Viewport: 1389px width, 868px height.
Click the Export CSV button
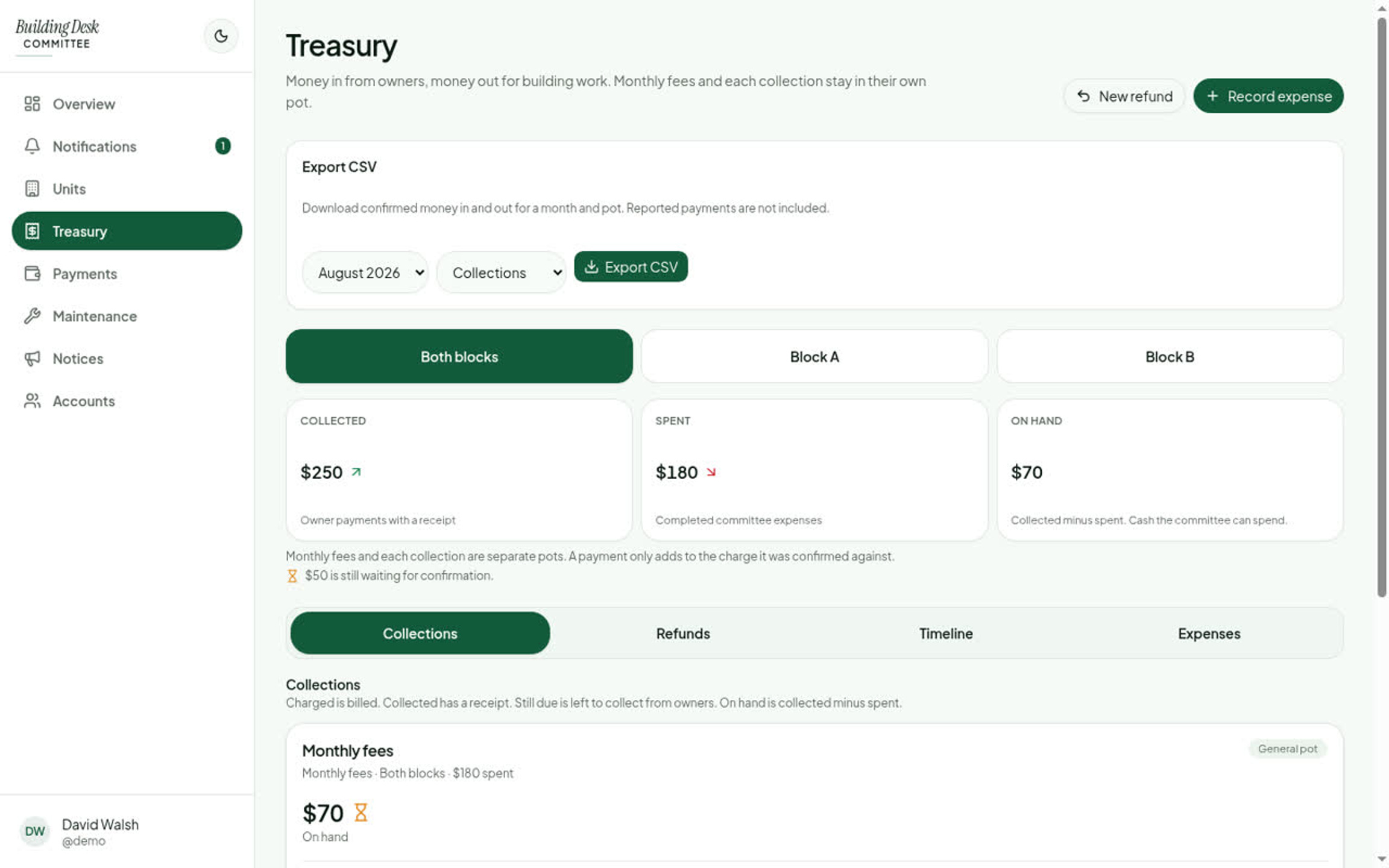point(631,266)
